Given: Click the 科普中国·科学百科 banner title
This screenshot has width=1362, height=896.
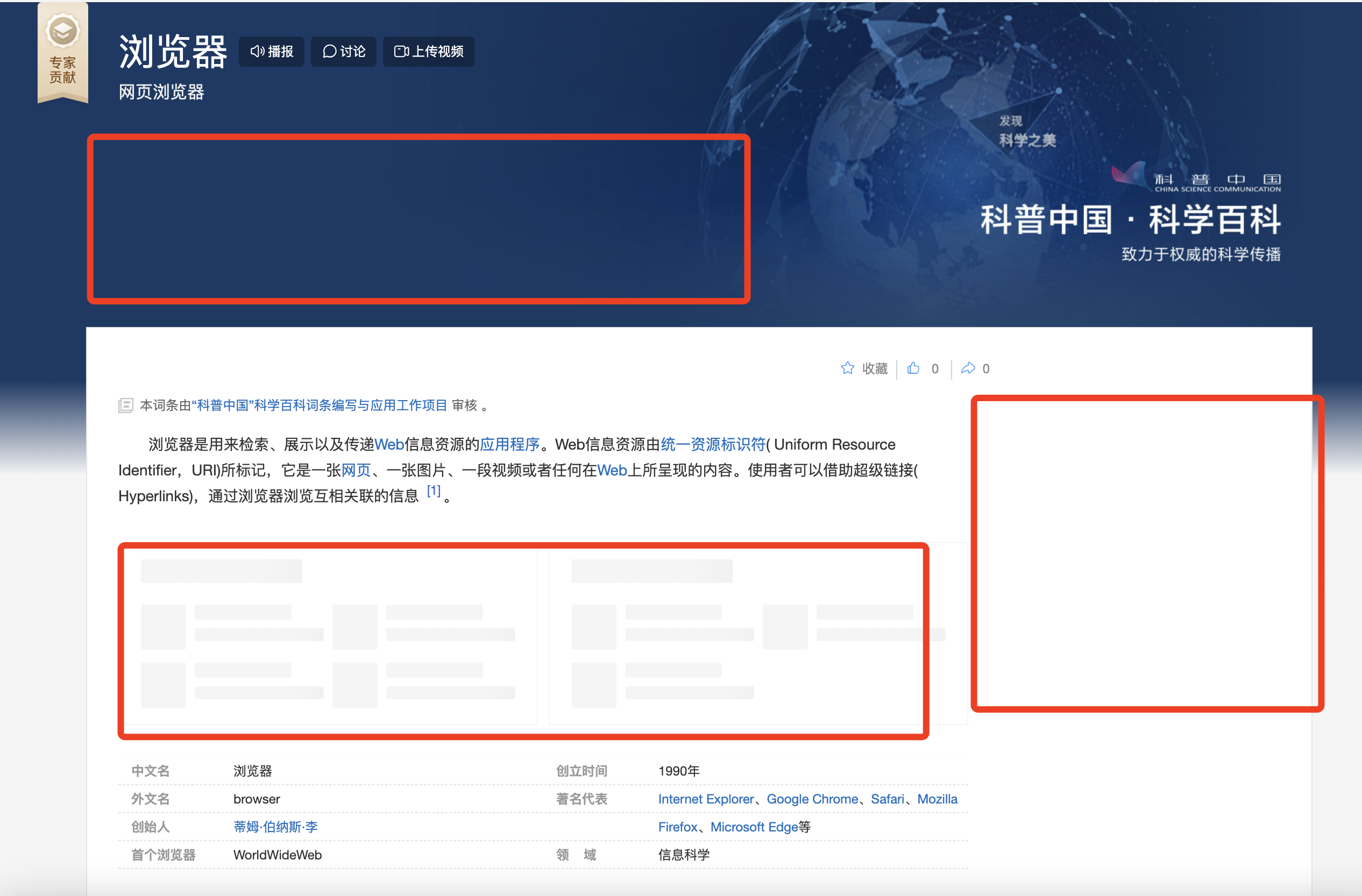Looking at the screenshot, I should coord(1130,219).
